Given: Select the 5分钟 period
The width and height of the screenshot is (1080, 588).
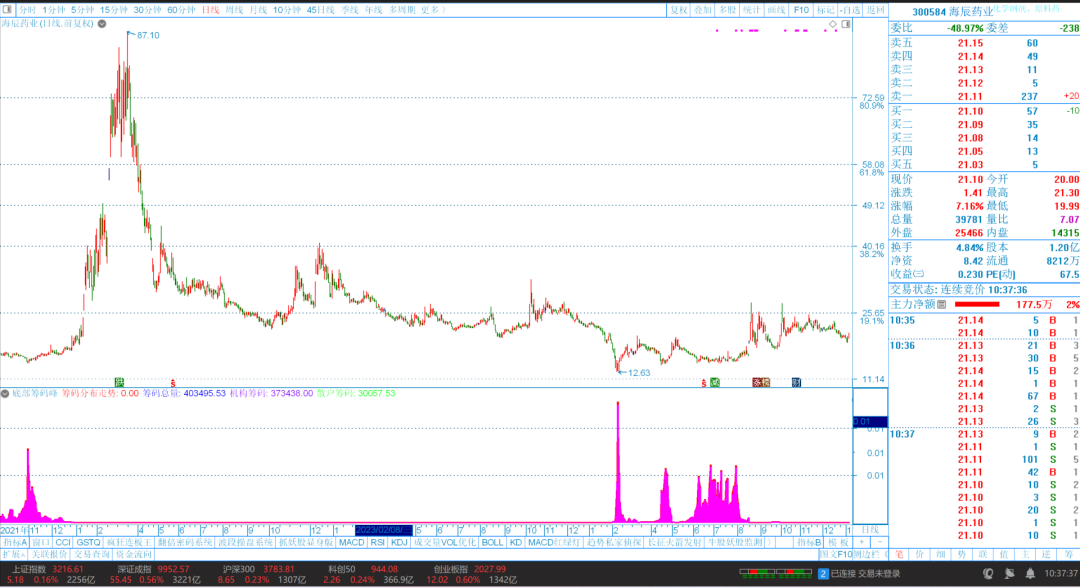Looking at the screenshot, I should (83, 10).
